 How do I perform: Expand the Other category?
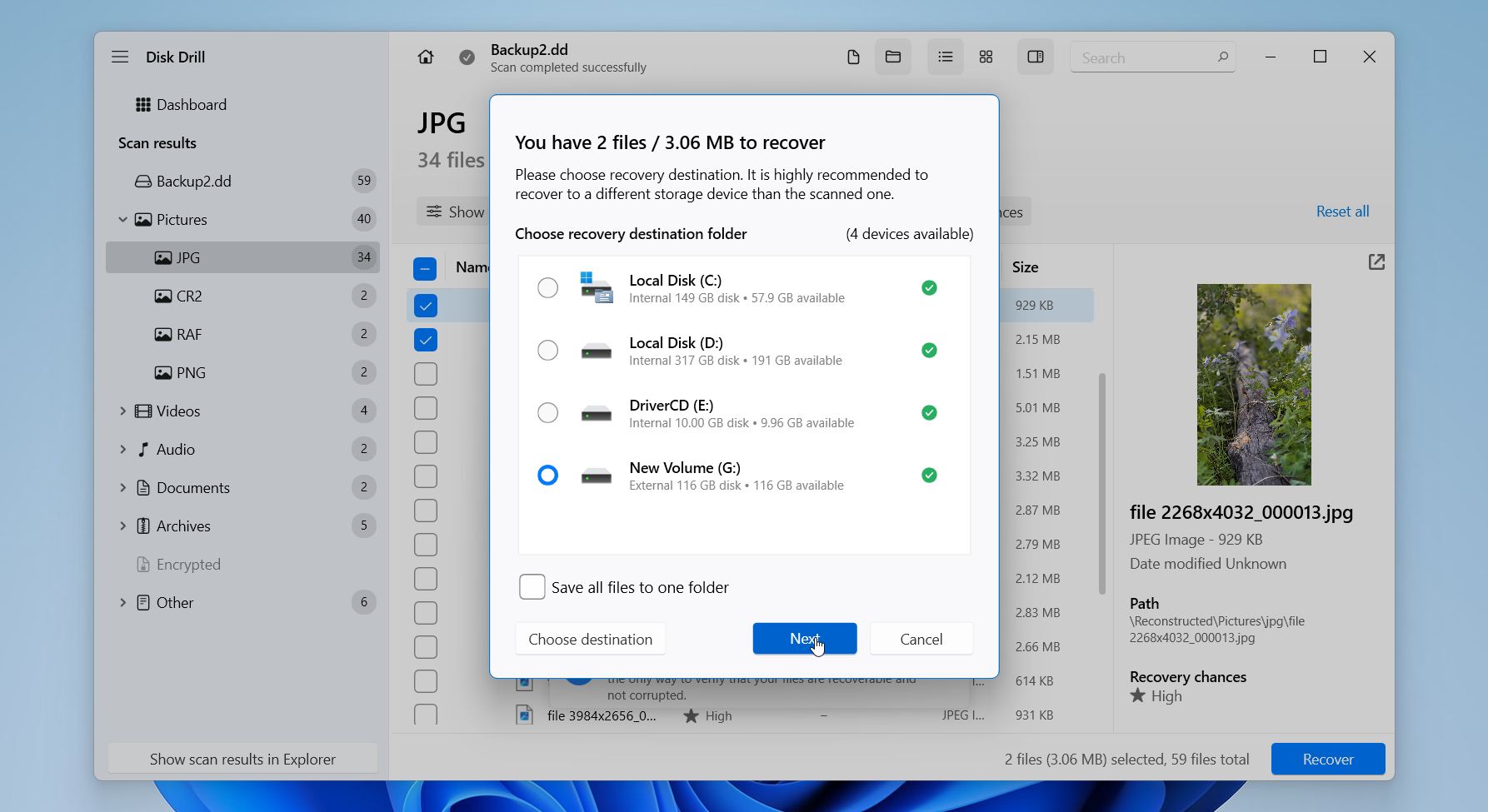[122, 603]
